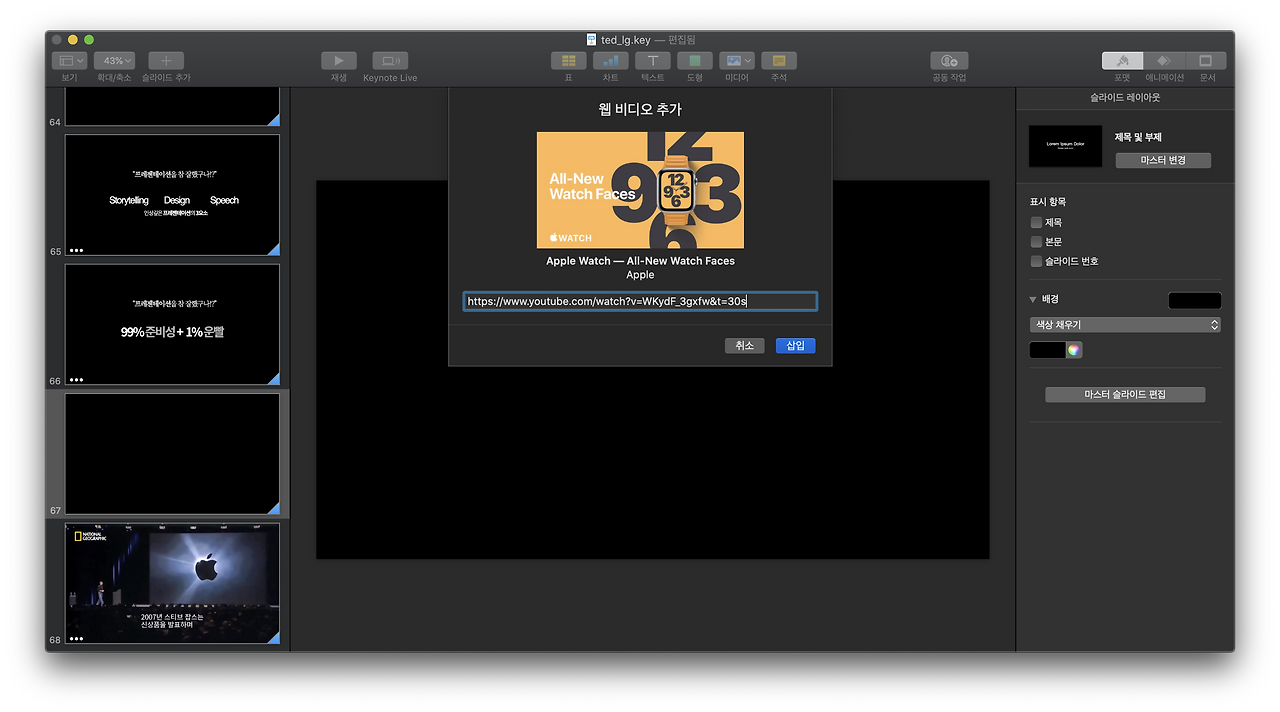The height and width of the screenshot is (712, 1280).
Task: Insert a chart from the toolbar
Action: (611, 61)
